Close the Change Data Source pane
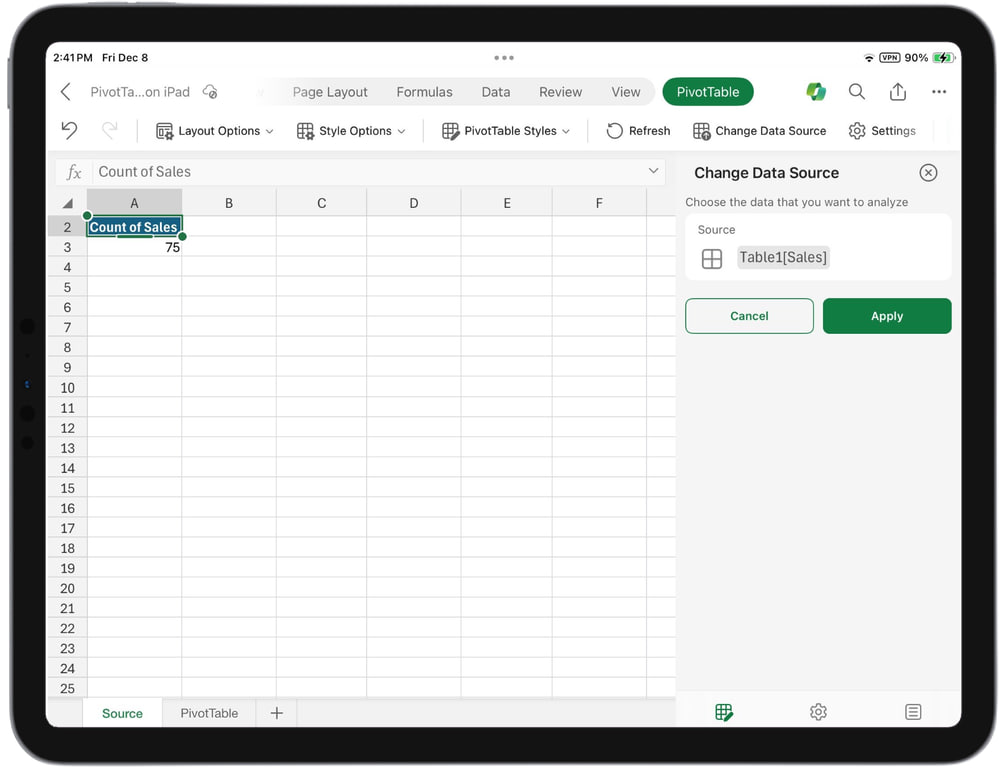This screenshot has height=771, width=999. [x=928, y=173]
